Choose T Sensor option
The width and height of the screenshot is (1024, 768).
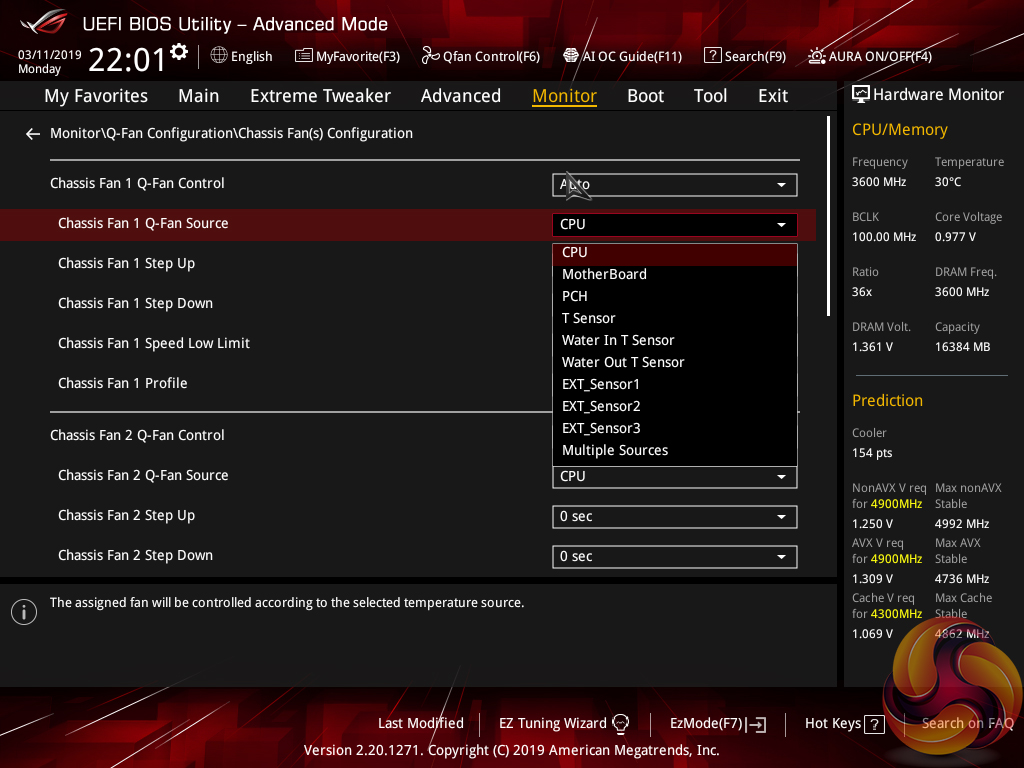(675, 319)
